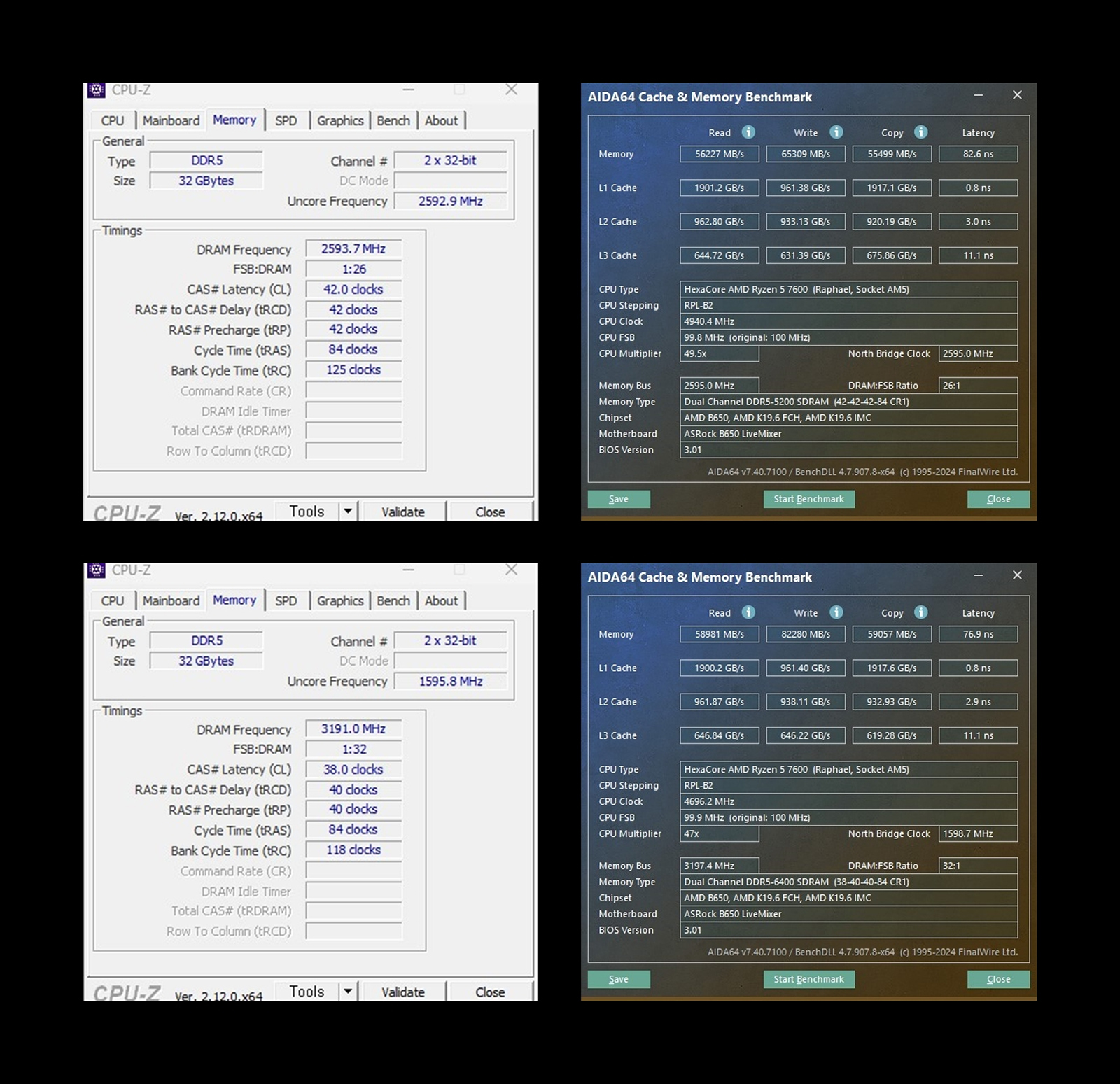Viewport: 1120px width, 1084px height.
Task: Minimize the bottom AIDA64 window
Action: pos(979,575)
